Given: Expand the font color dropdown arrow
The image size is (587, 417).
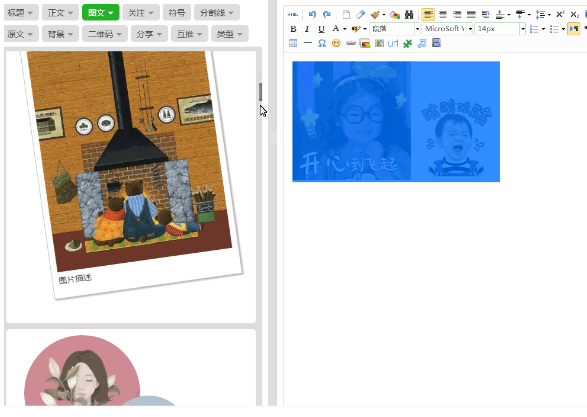Looking at the screenshot, I should 344,29.
